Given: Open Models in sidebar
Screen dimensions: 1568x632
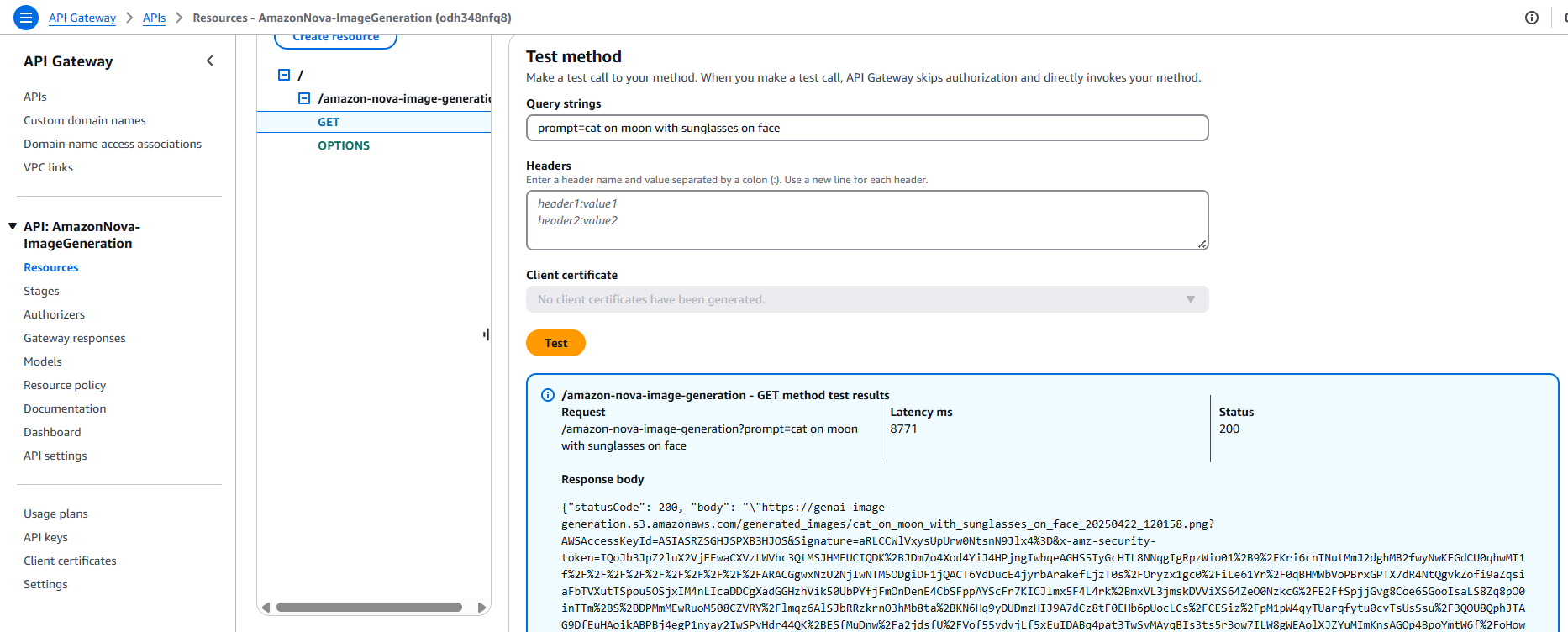Looking at the screenshot, I should point(43,361).
